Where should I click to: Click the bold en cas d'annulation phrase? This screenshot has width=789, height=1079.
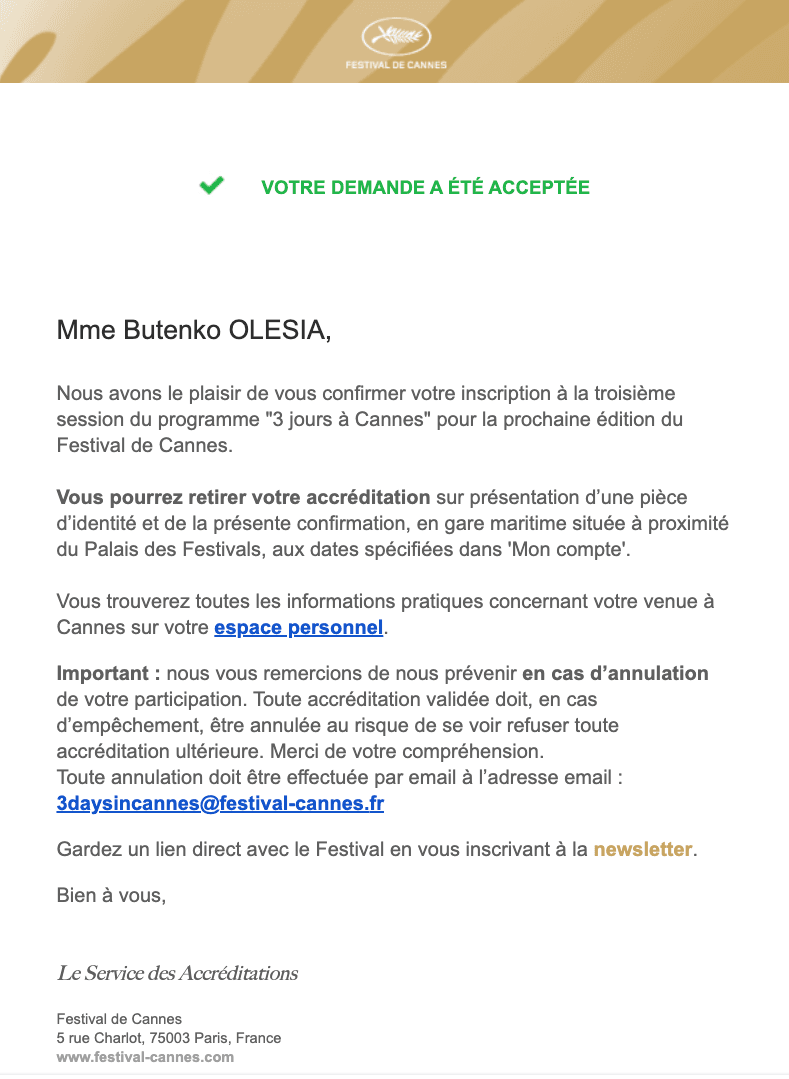click(x=615, y=673)
